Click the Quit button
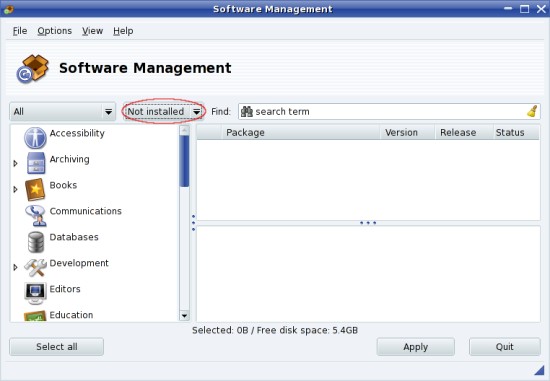Screen dimensions: 550x381 tap(505, 347)
